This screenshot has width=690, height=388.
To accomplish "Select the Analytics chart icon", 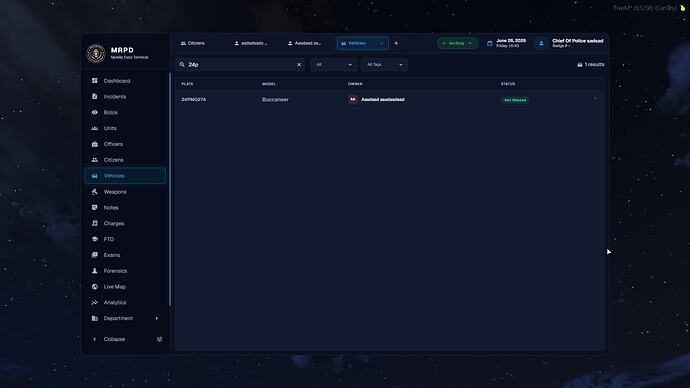I will (x=95, y=303).
